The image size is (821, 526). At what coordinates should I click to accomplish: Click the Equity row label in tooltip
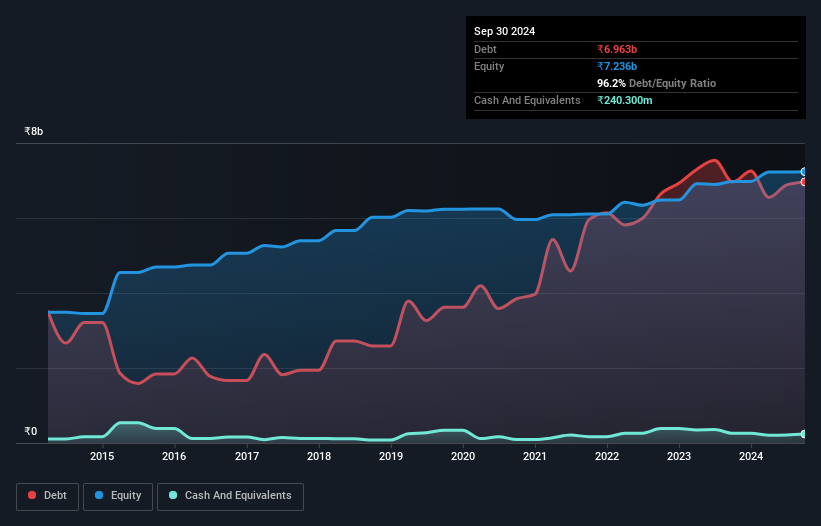(489, 66)
